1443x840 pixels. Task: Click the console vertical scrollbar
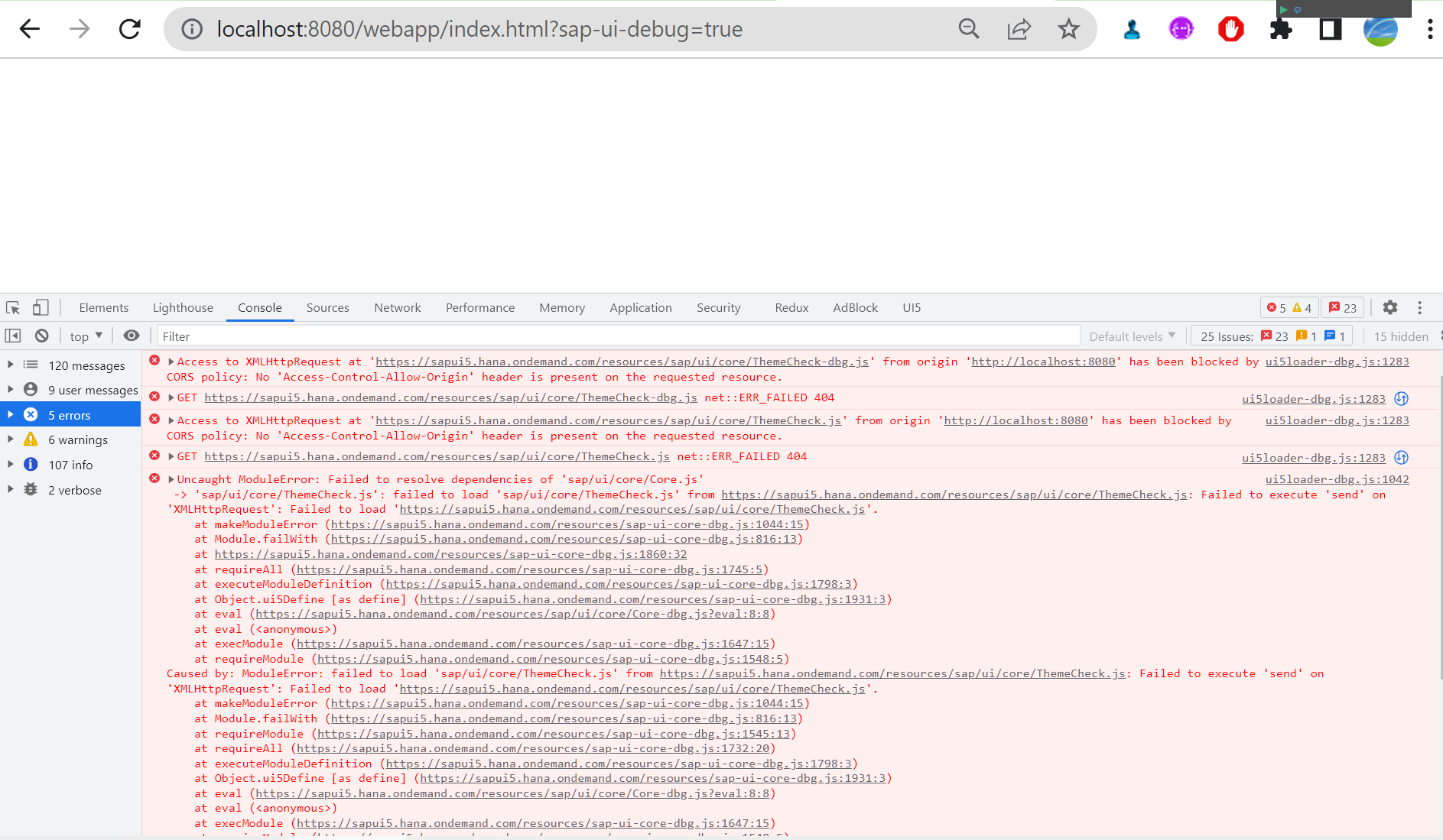point(1440,527)
